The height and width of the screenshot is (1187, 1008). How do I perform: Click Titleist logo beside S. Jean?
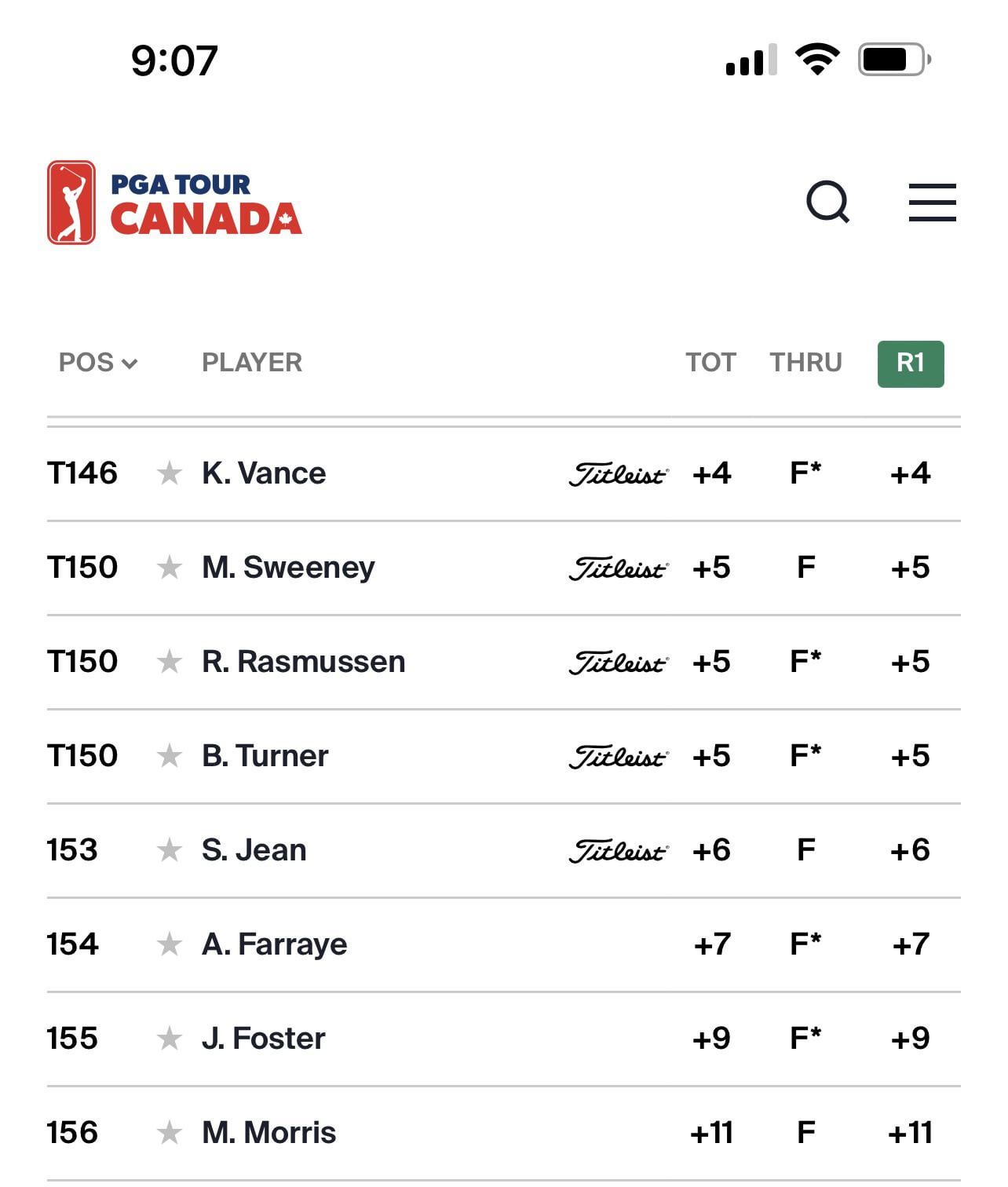[x=619, y=851]
